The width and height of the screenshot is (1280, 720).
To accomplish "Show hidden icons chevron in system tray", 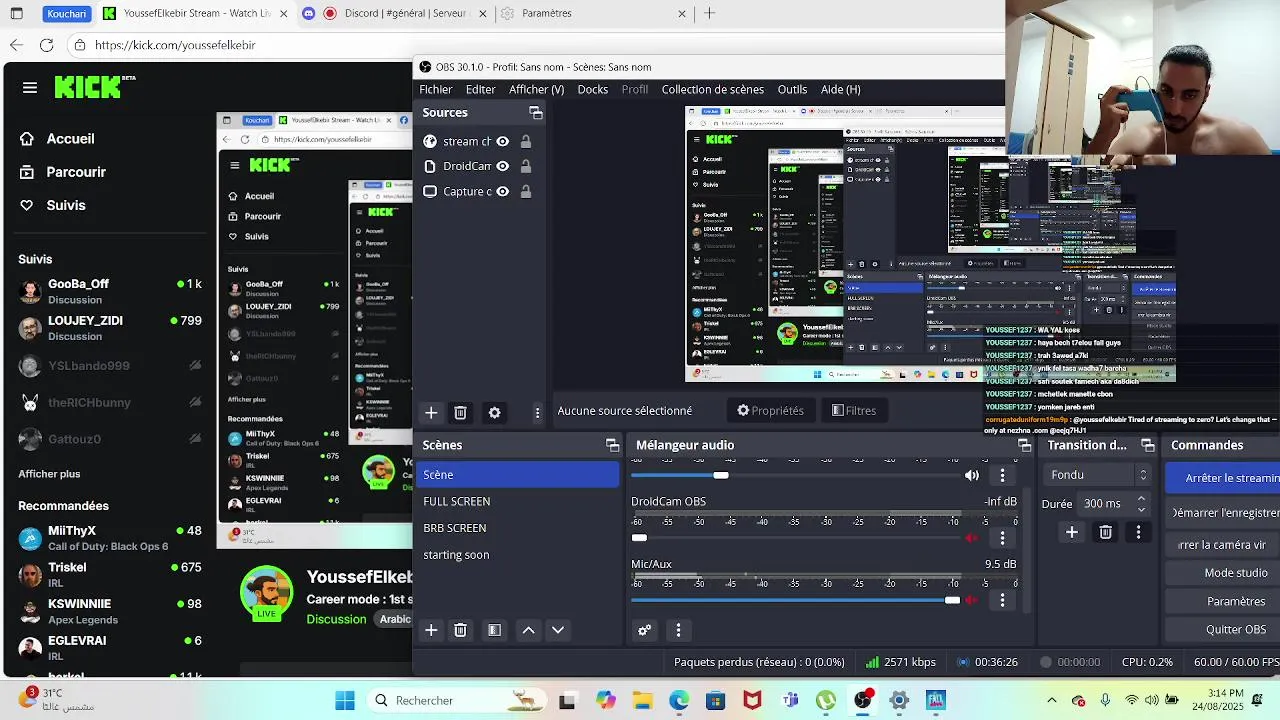I will [x=1051, y=700].
